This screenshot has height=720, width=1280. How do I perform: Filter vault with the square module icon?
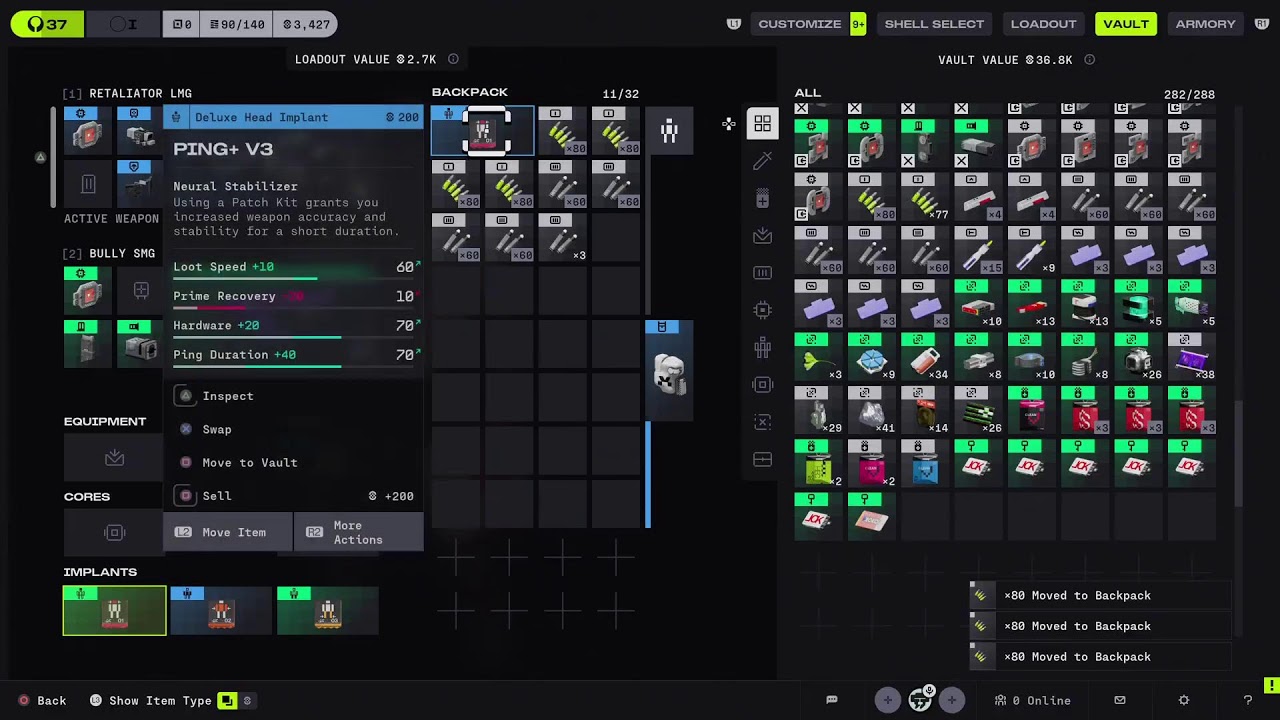(762, 385)
